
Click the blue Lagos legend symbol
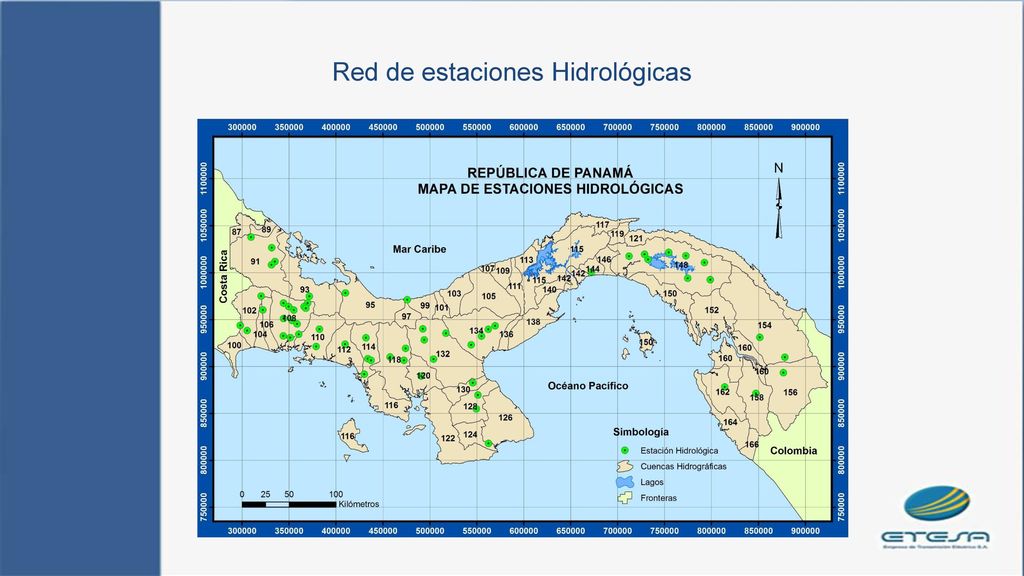coord(625,482)
